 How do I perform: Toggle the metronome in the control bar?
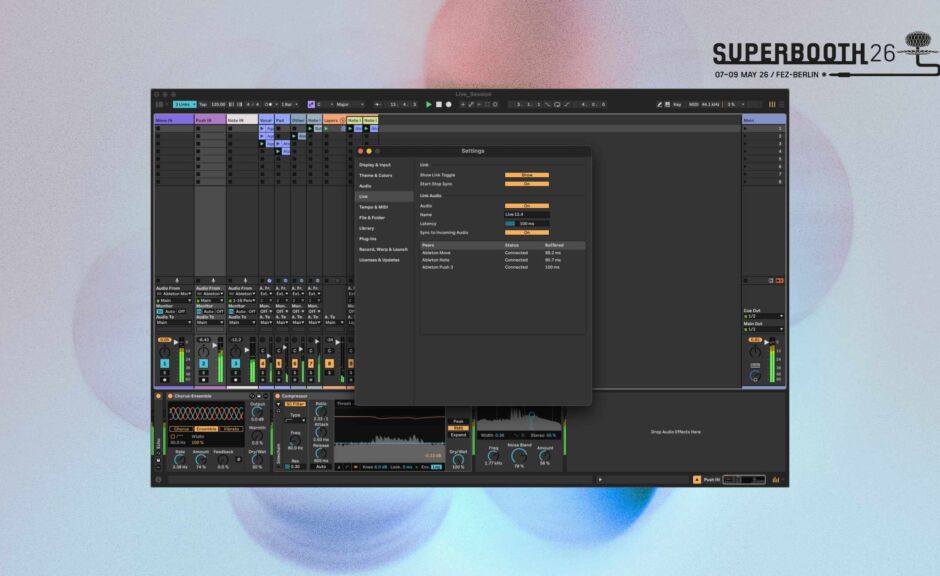(269, 104)
